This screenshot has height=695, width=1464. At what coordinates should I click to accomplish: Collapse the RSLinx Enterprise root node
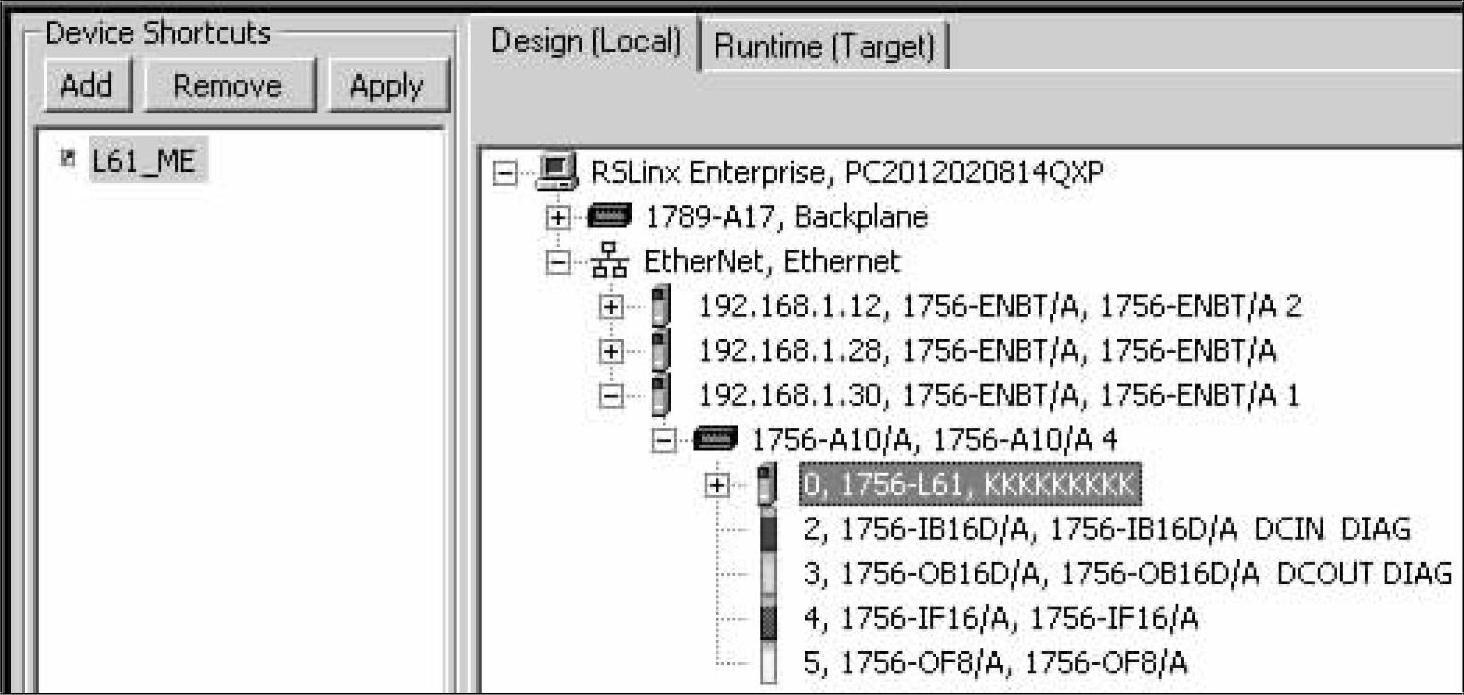pos(506,174)
